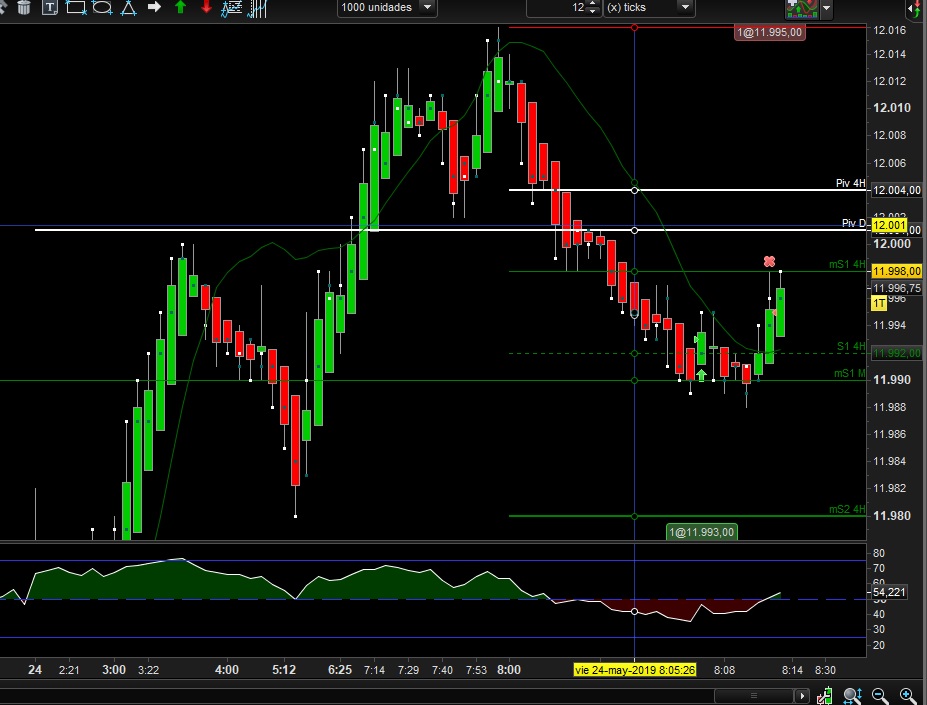The width and height of the screenshot is (927, 705).
Task: Click the yellow 11.998,00 price tag
Action: coord(897,271)
